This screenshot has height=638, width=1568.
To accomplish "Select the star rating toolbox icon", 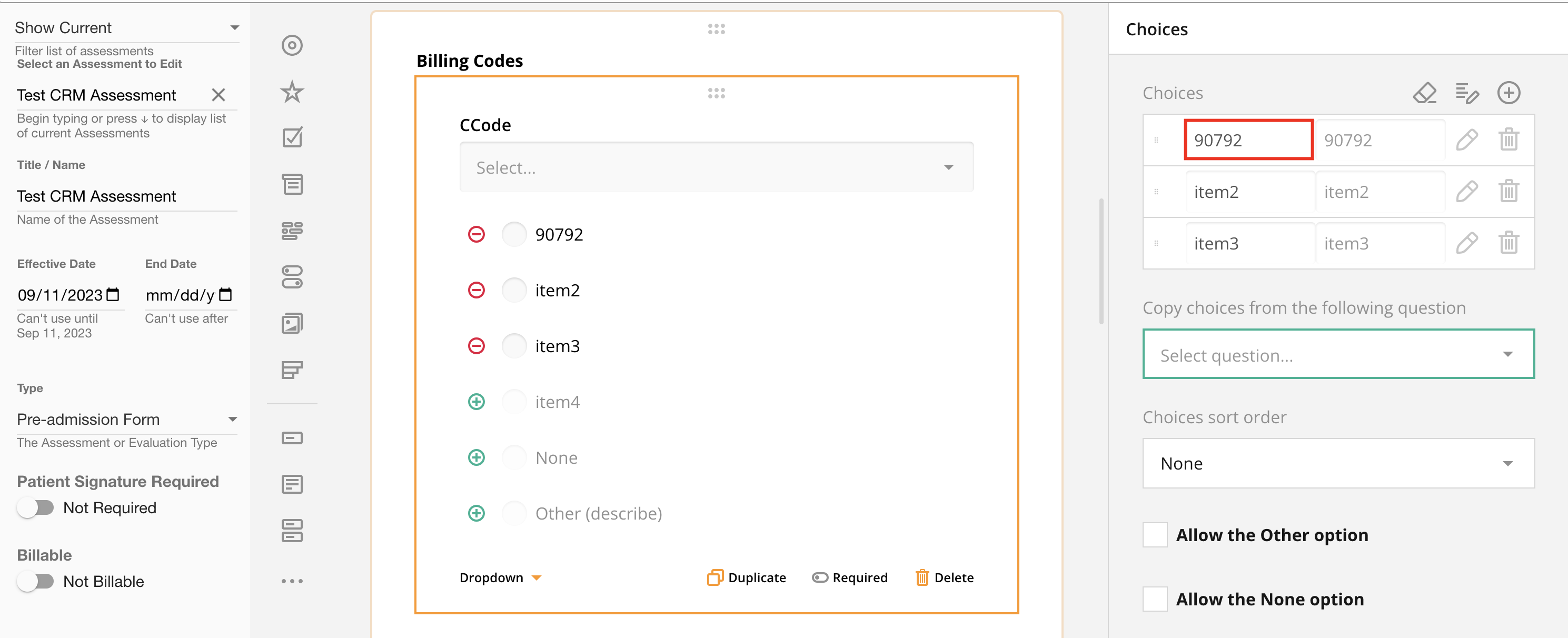I will 292,92.
